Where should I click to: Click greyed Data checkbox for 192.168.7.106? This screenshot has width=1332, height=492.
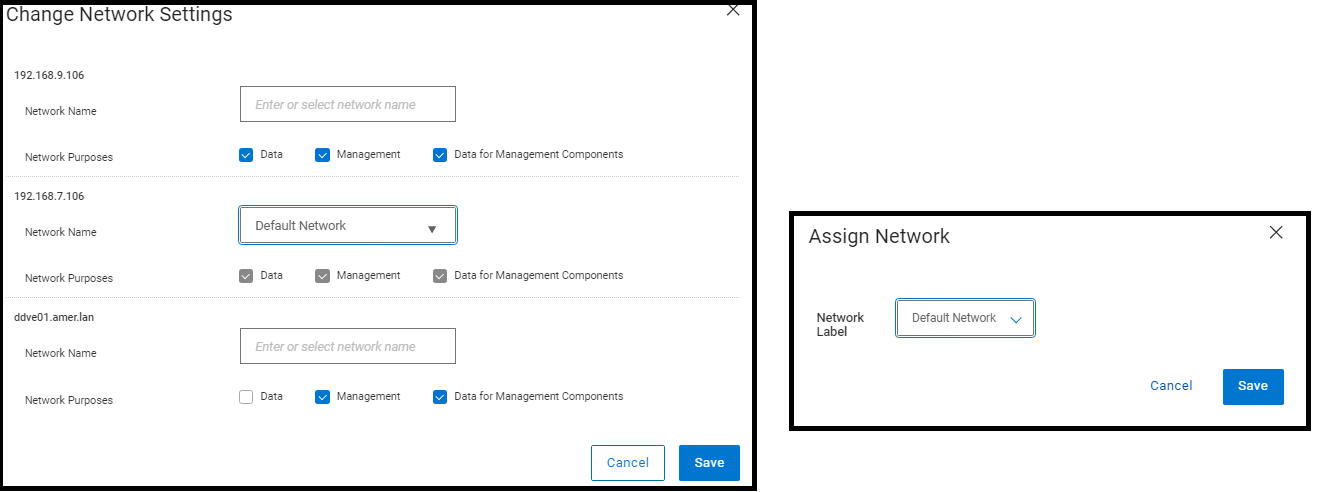point(246,276)
